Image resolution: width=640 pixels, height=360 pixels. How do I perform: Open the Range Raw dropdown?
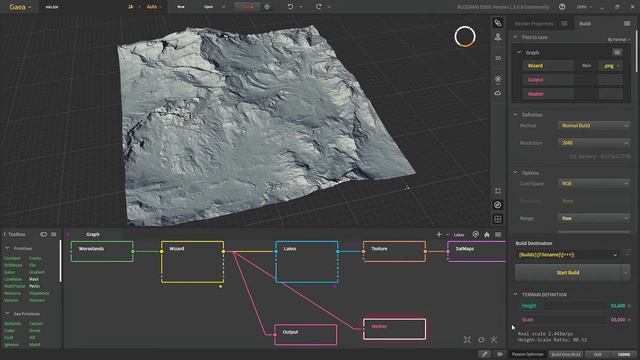(x=594, y=218)
